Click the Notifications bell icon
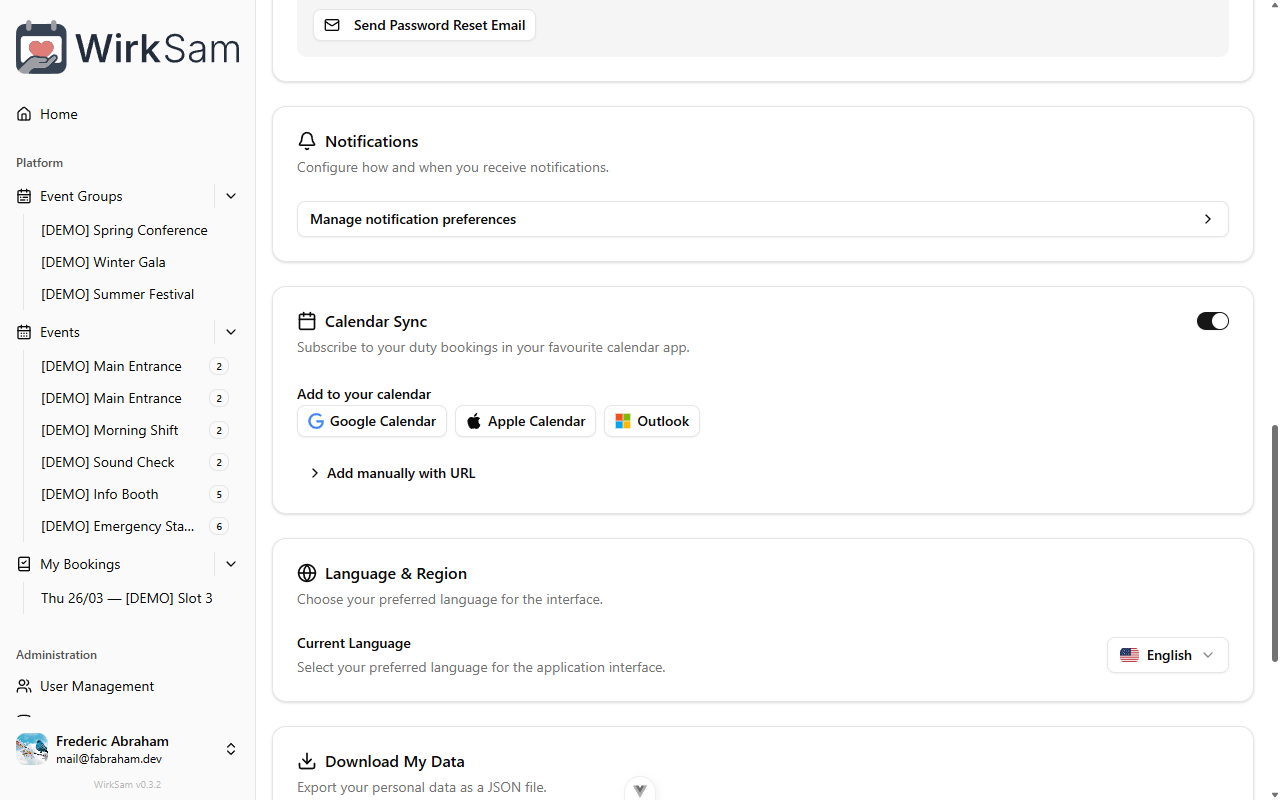The width and height of the screenshot is (1280, 800). tap(307, 141)
